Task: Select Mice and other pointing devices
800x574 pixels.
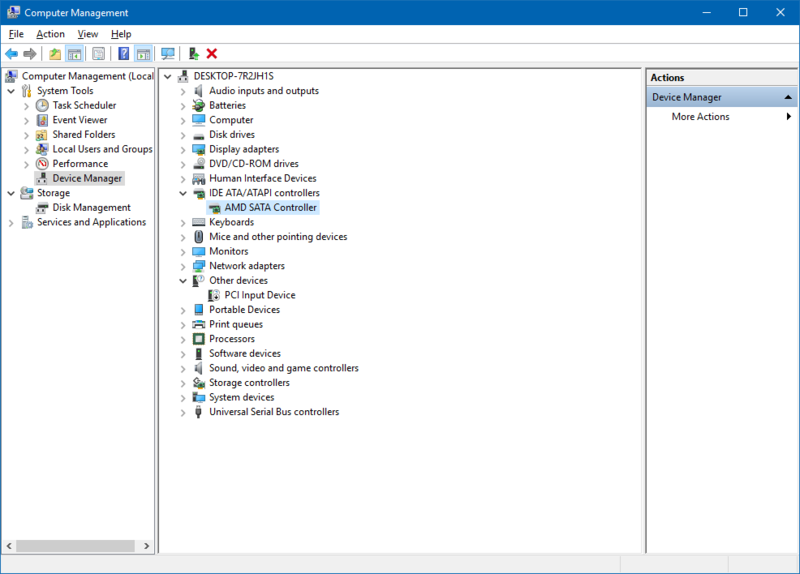Action: pos(278,237)
